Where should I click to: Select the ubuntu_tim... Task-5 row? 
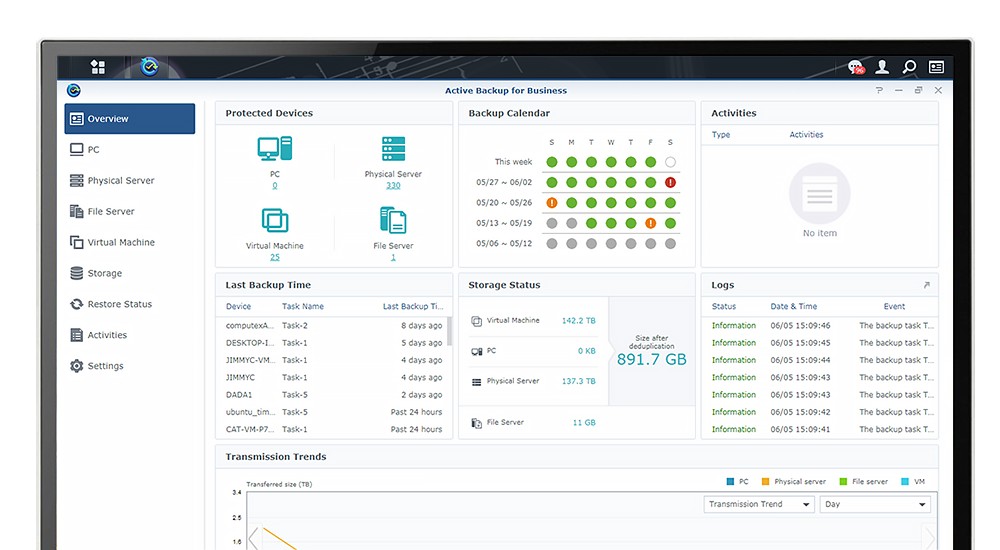pos(334,412)
